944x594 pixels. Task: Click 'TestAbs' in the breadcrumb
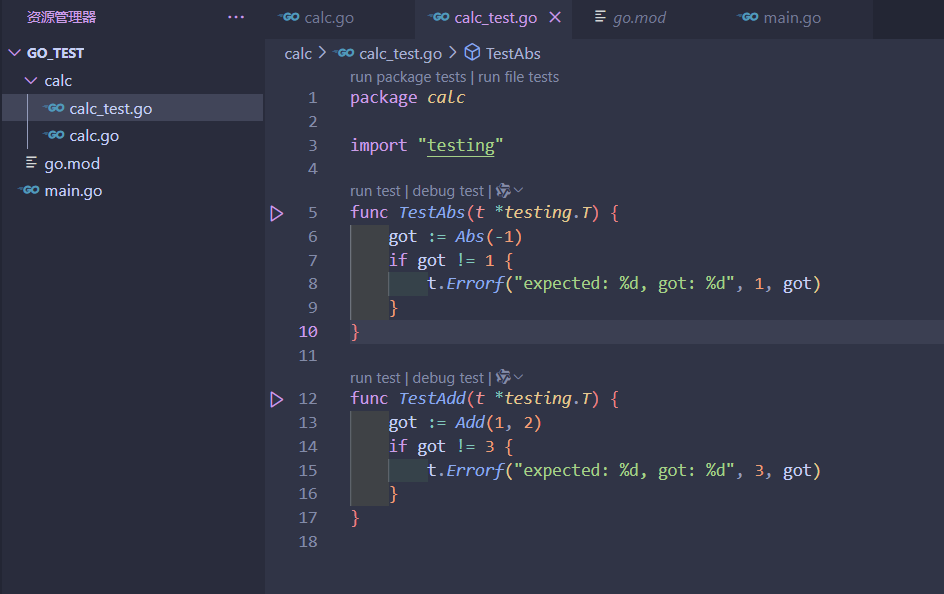coord(513,54)
